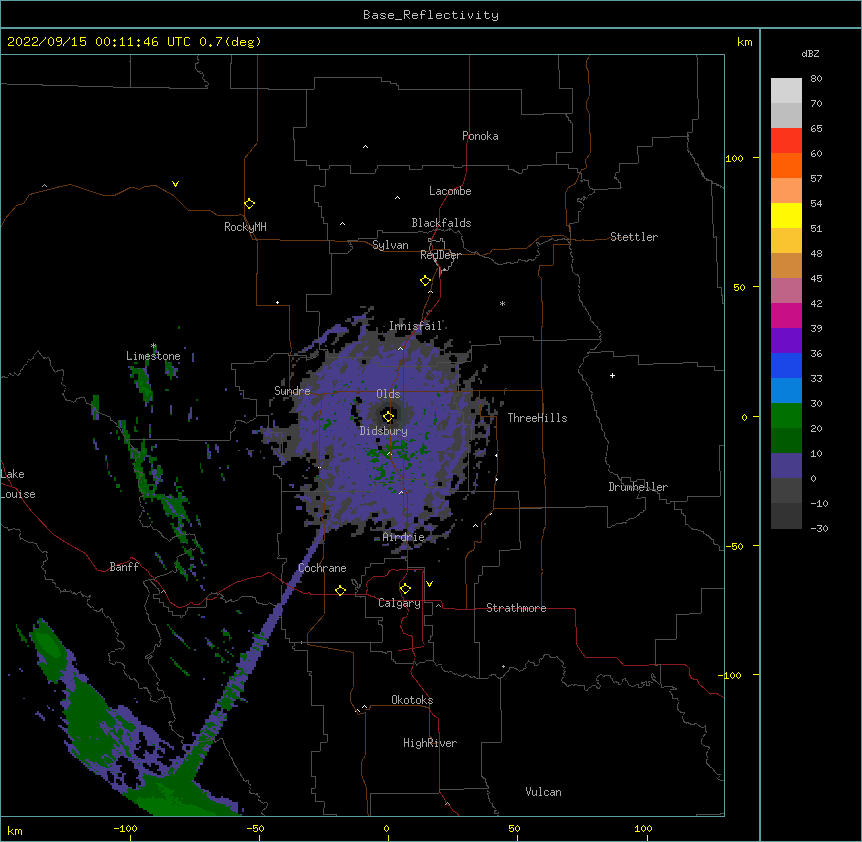Click the light gray swatch at 80 dBZ
The height and width of the screenshot is (842, 862).
click(786, 91)
